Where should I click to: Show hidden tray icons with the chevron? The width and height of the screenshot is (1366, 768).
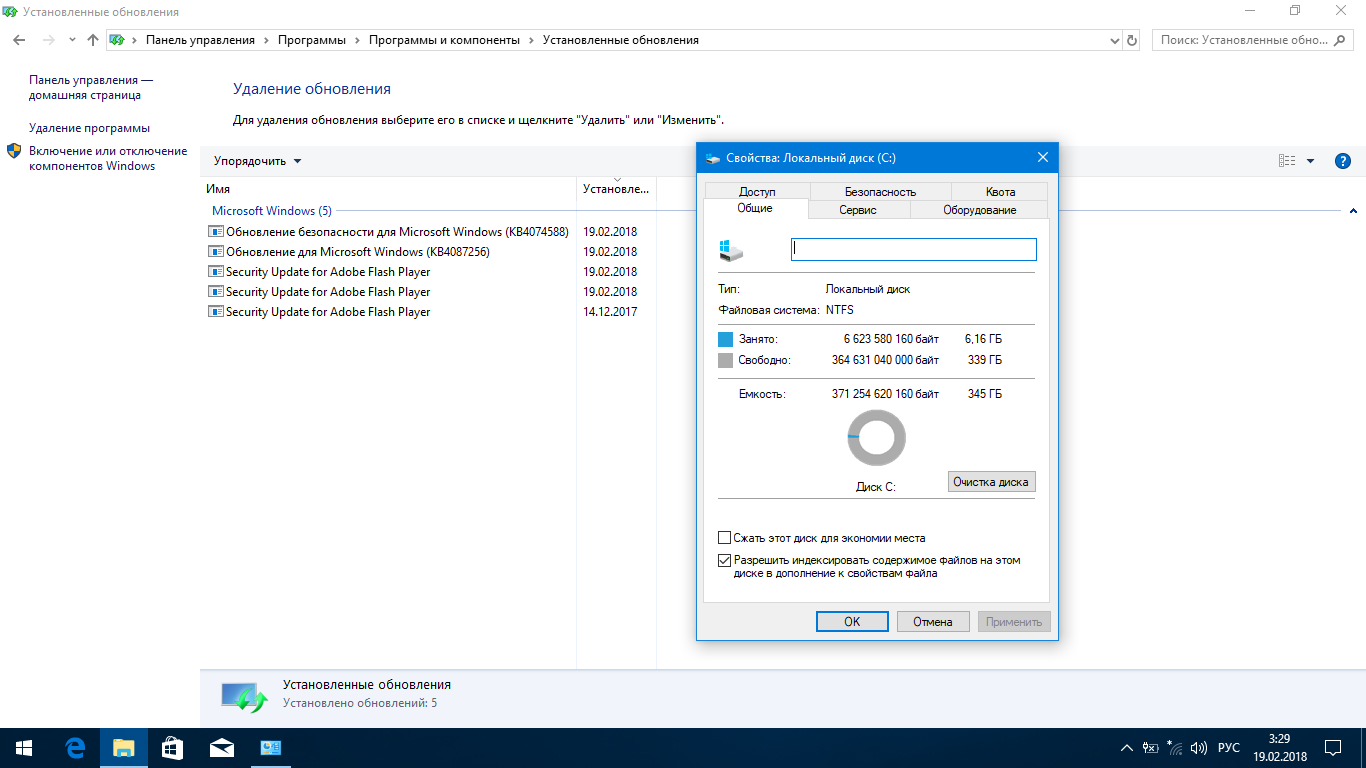click(1127, 748)
